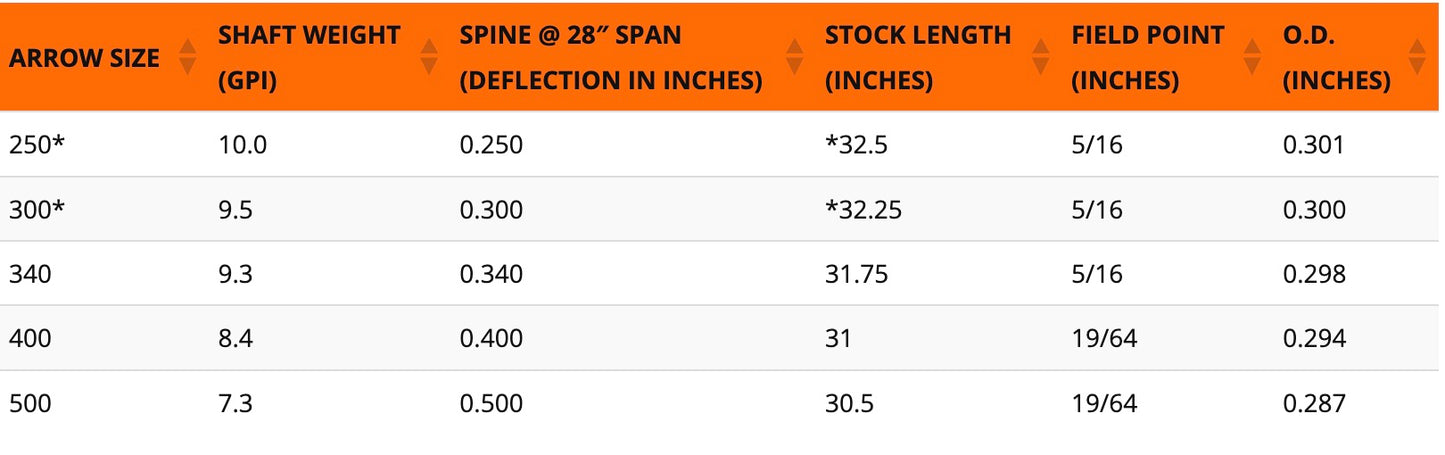
Task: Click the ARROW SIZE column header
Action: [84, 58]
